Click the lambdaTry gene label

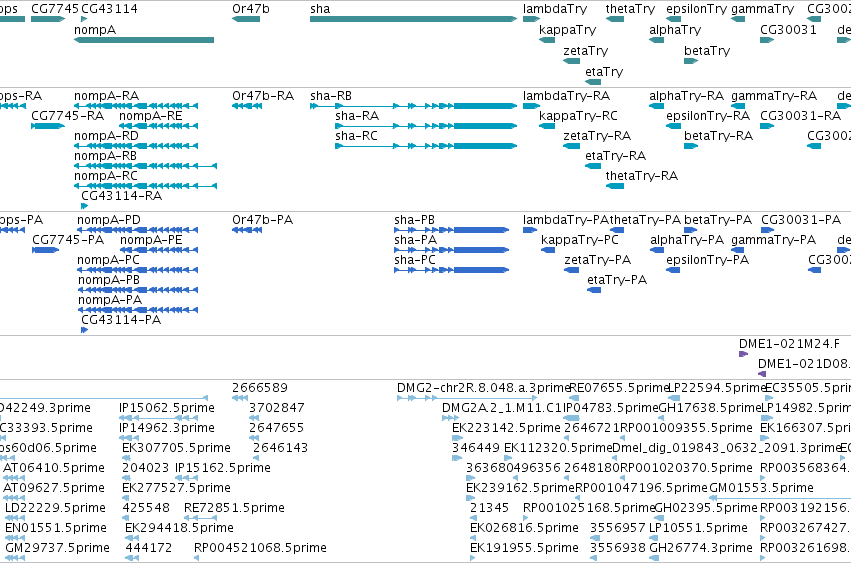(x=555, y=9)
